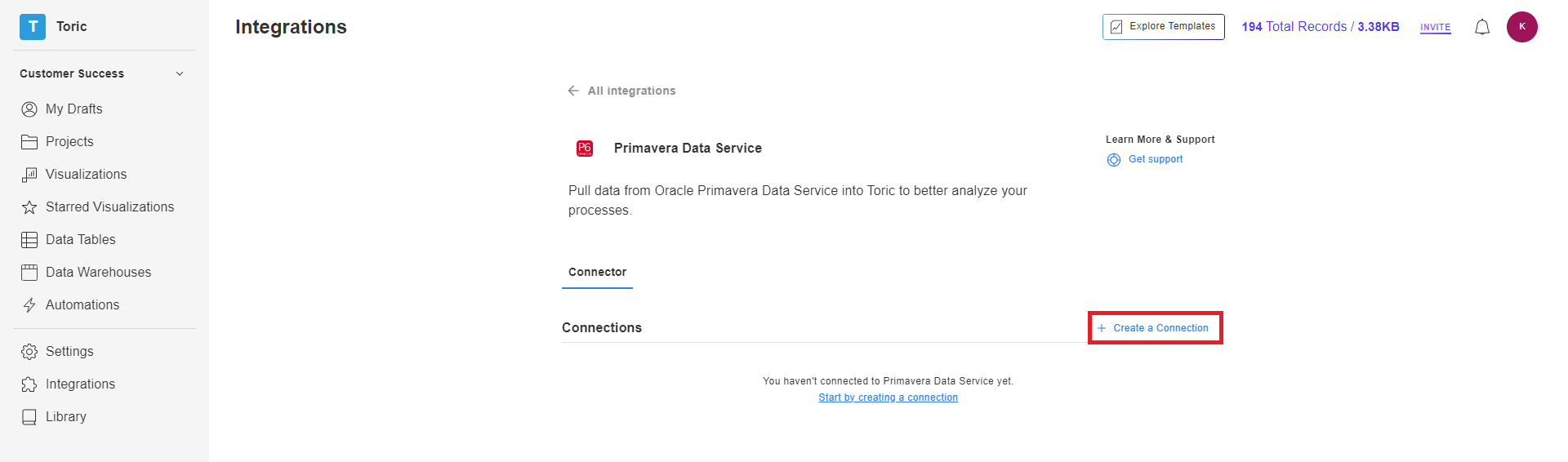Open Data Warehouses section
The image size is (1568, 462).
(98, 272)
